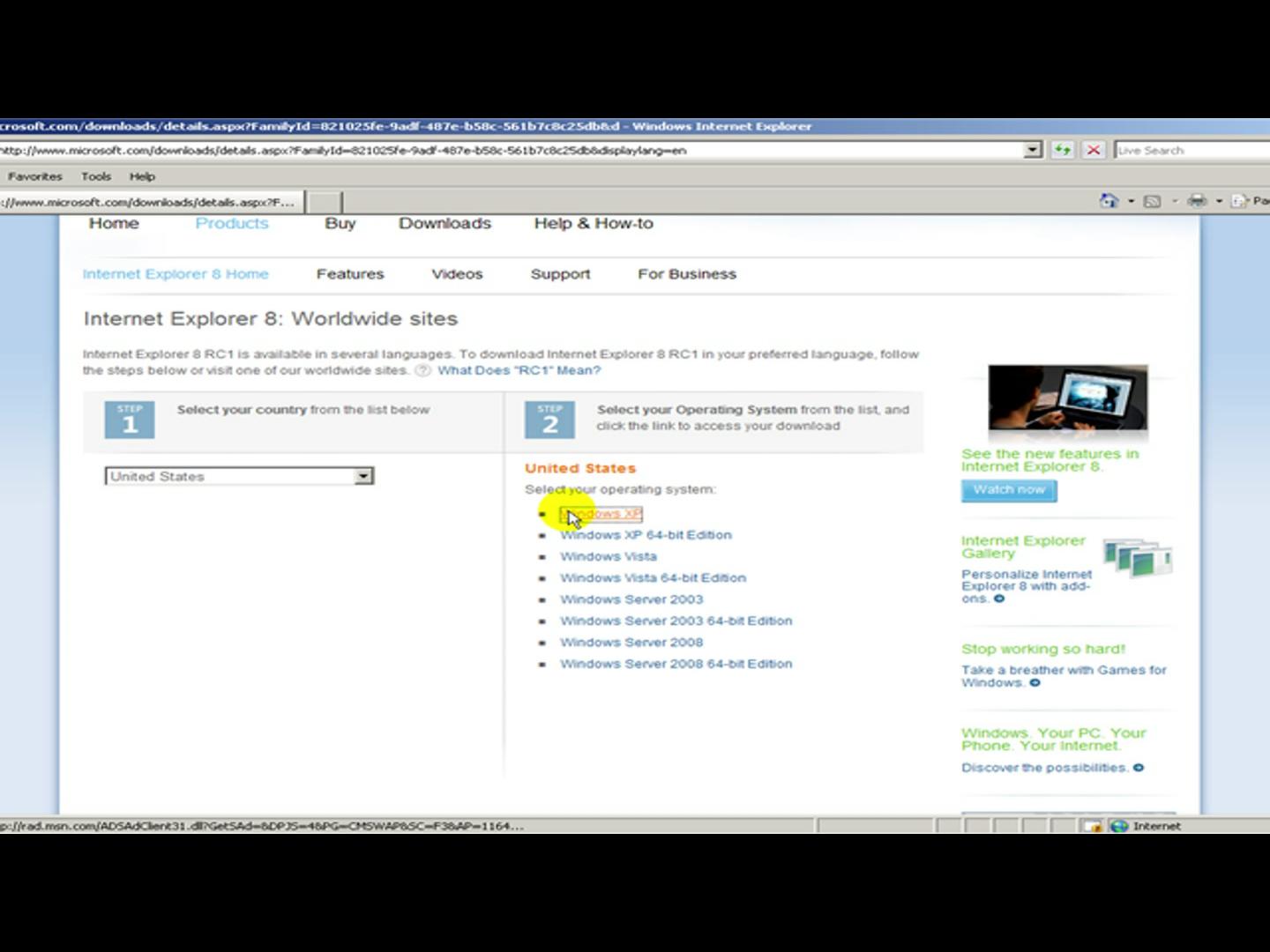This screenshot has height=952, width=1270.
Task: Click the Internet Explorer Gallery windows image
Action: (1137, 559)
